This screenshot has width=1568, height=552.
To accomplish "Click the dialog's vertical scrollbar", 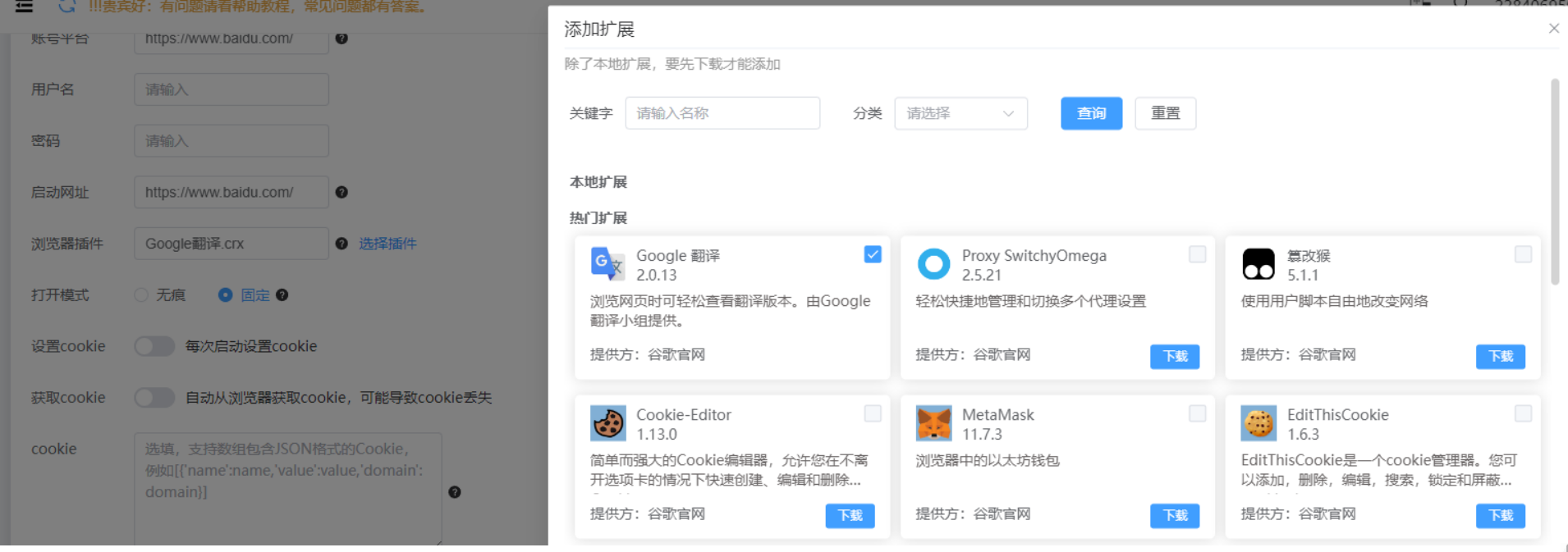I will click(x=1555, y=182).
